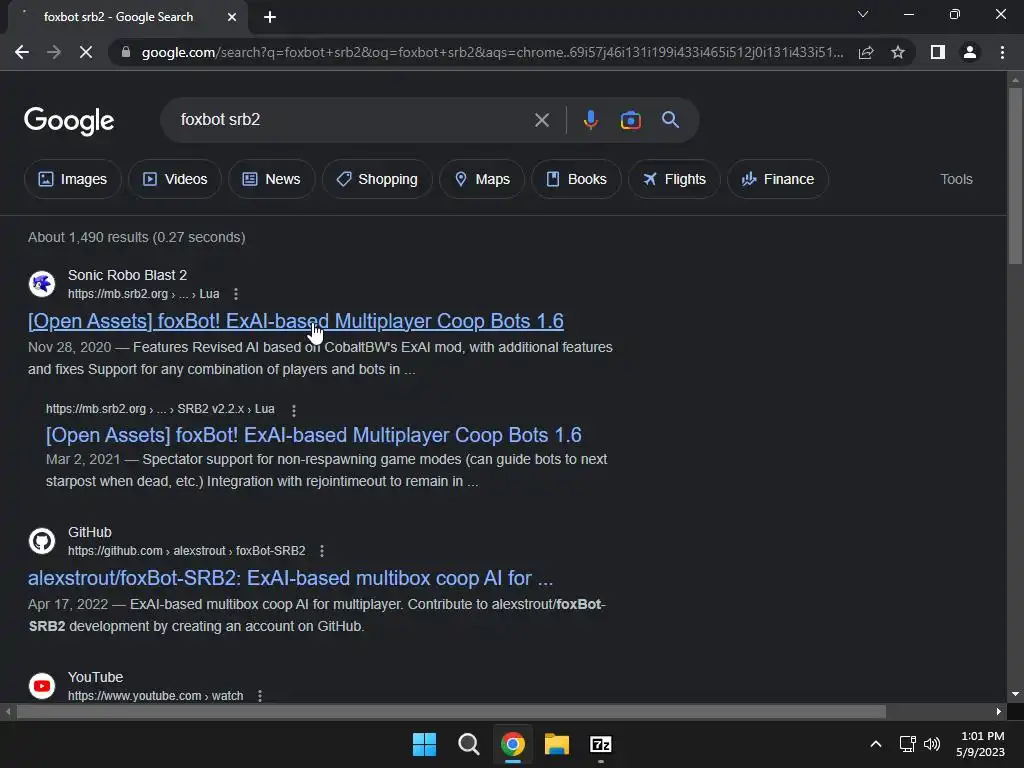View site security lock info

(126, 52)
